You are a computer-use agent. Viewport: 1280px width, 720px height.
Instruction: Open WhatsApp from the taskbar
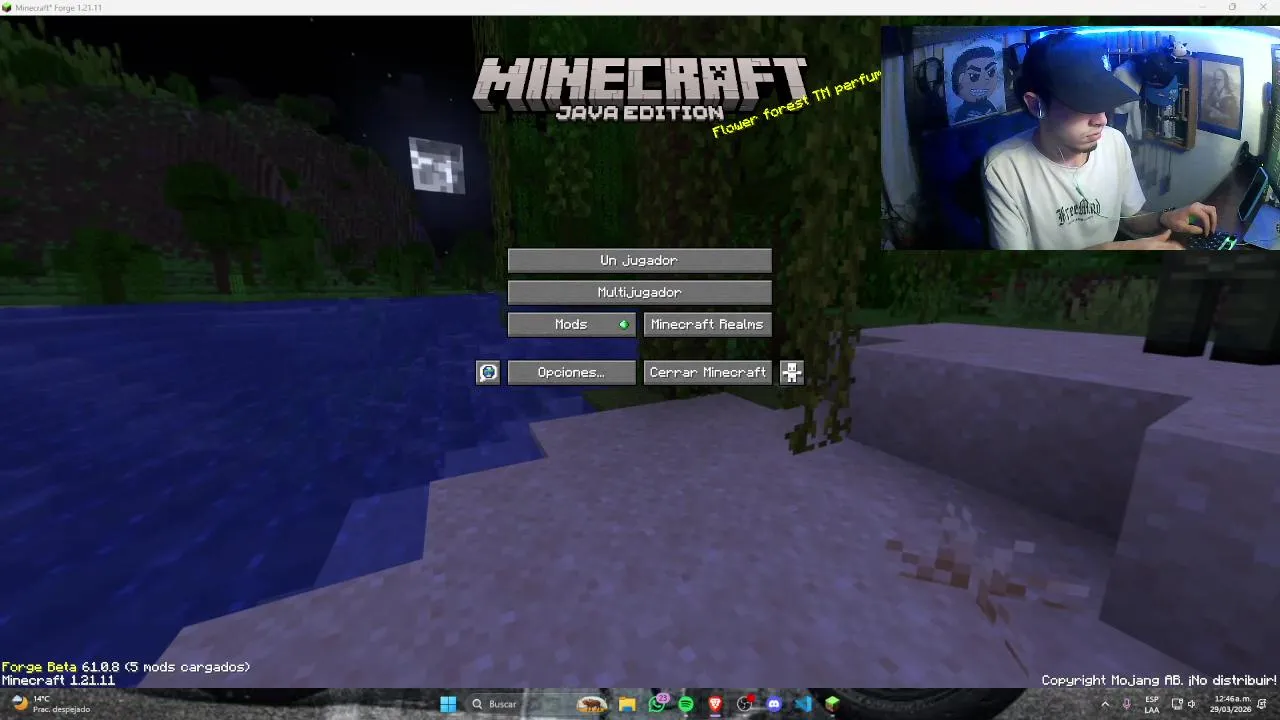[x=657, y=704]
